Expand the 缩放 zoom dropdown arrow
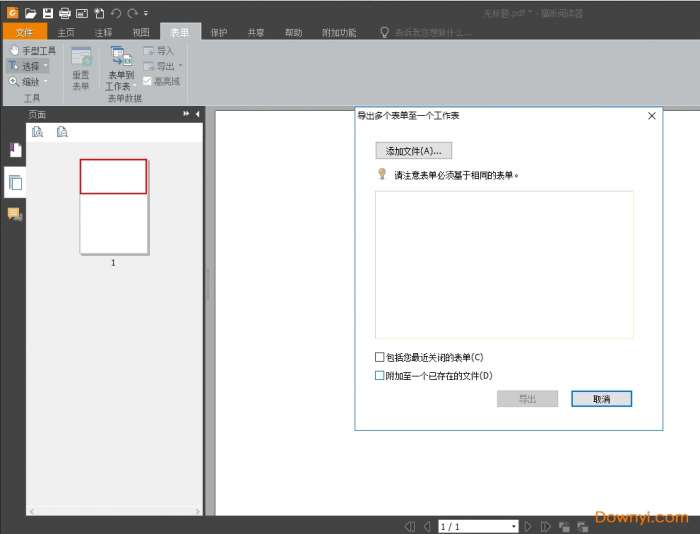This screenshot has width=700, height=534. click(x=46, y=82)
